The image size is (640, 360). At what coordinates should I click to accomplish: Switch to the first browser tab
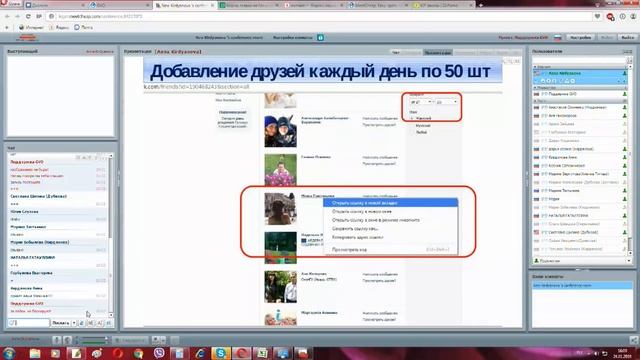tap(55, 5)
